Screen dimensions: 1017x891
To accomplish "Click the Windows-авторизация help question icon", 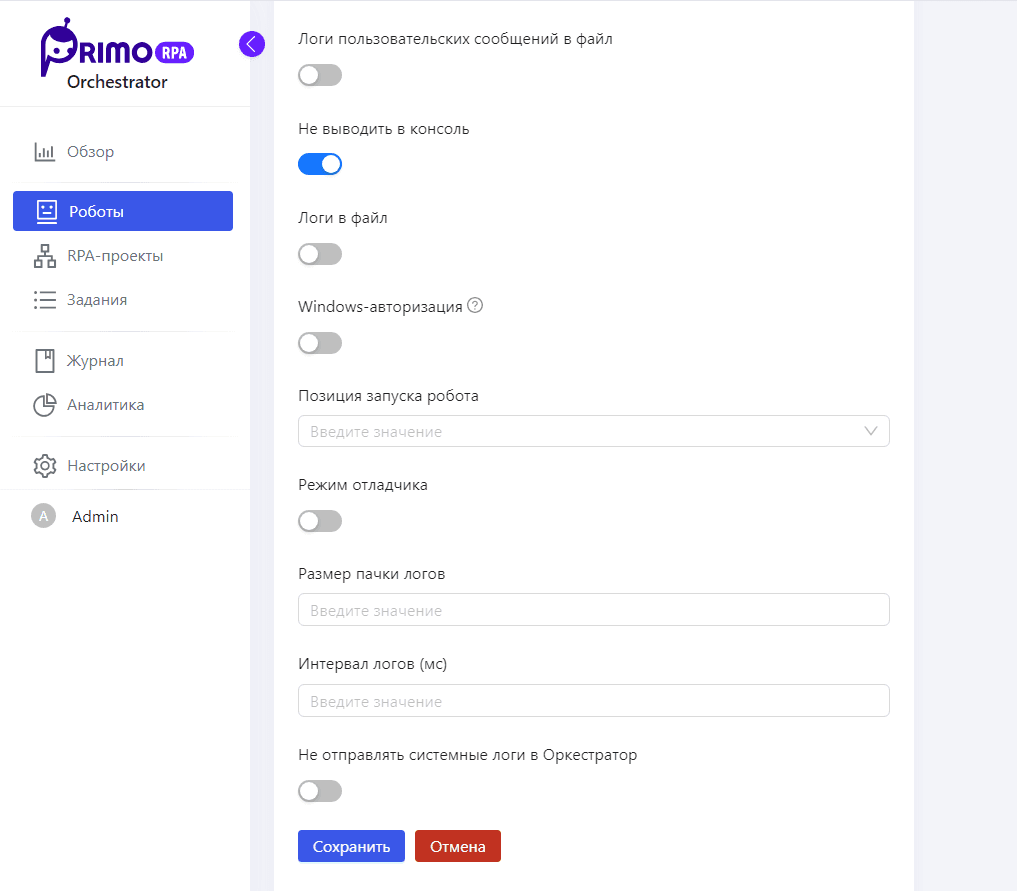I will (476, 307).
